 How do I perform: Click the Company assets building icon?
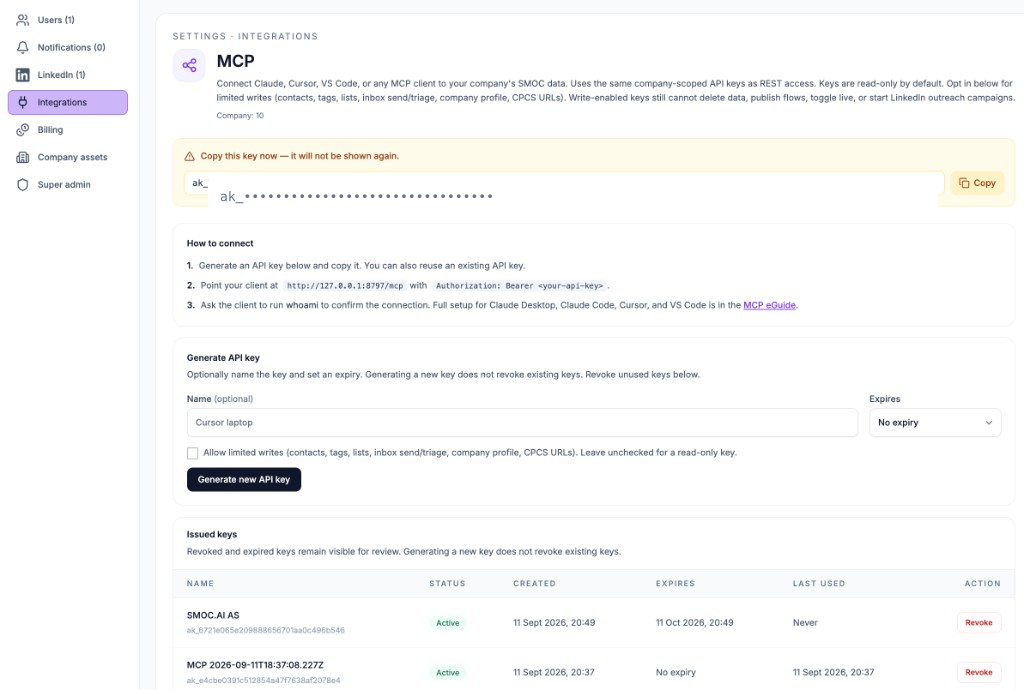(23, 157)
